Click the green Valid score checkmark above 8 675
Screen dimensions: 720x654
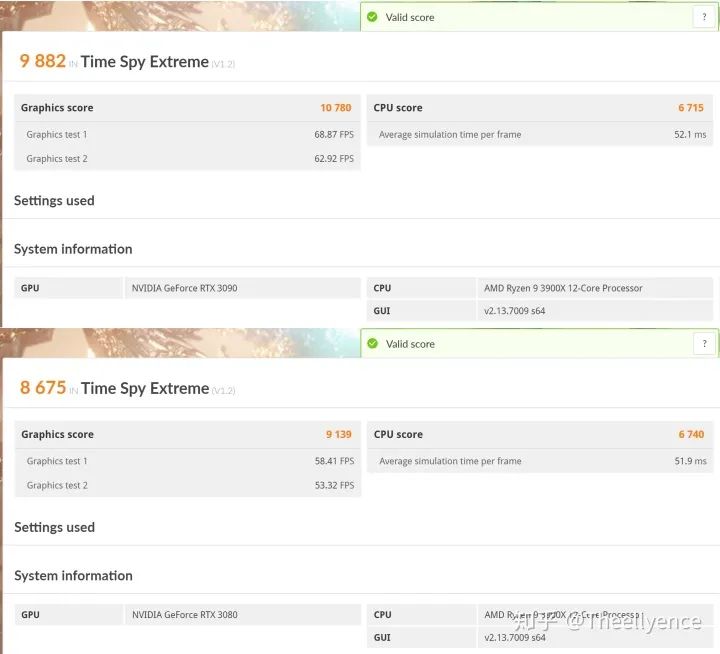point(373,344)
